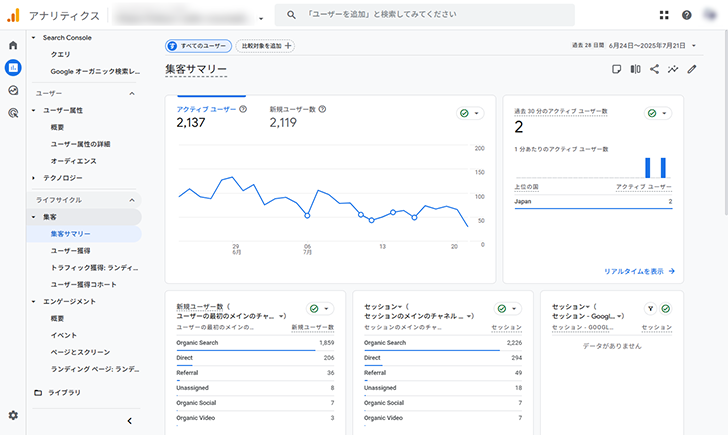This screenshot has height=435, width=728.
Task: Click the edit pencil icon
Action: (x=692, y=69)
